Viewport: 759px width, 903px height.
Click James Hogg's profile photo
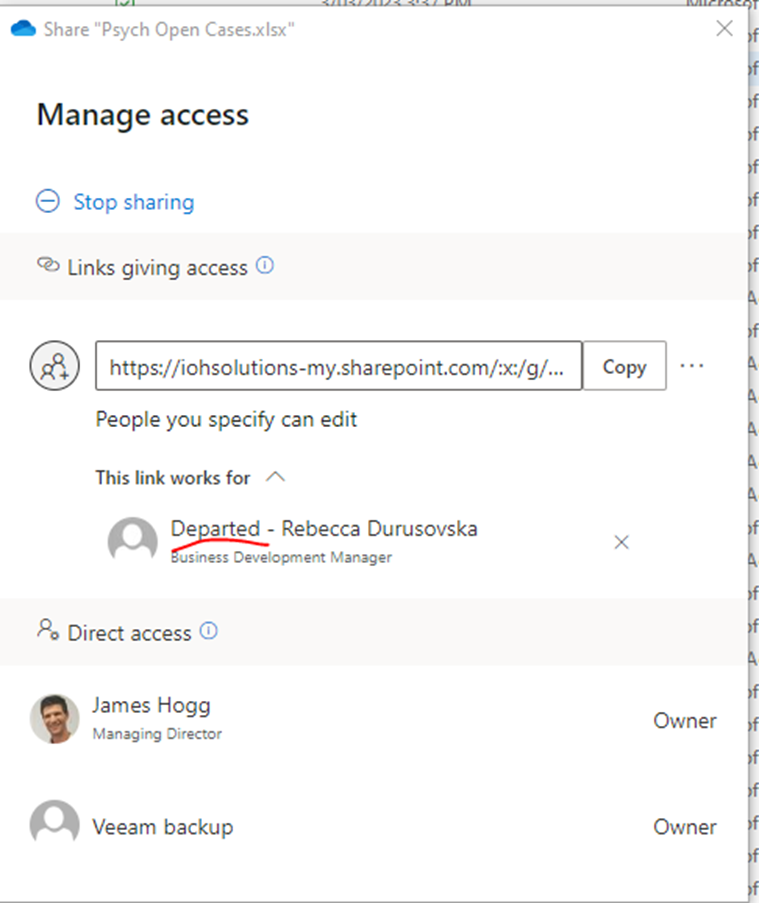coord(55,719)
